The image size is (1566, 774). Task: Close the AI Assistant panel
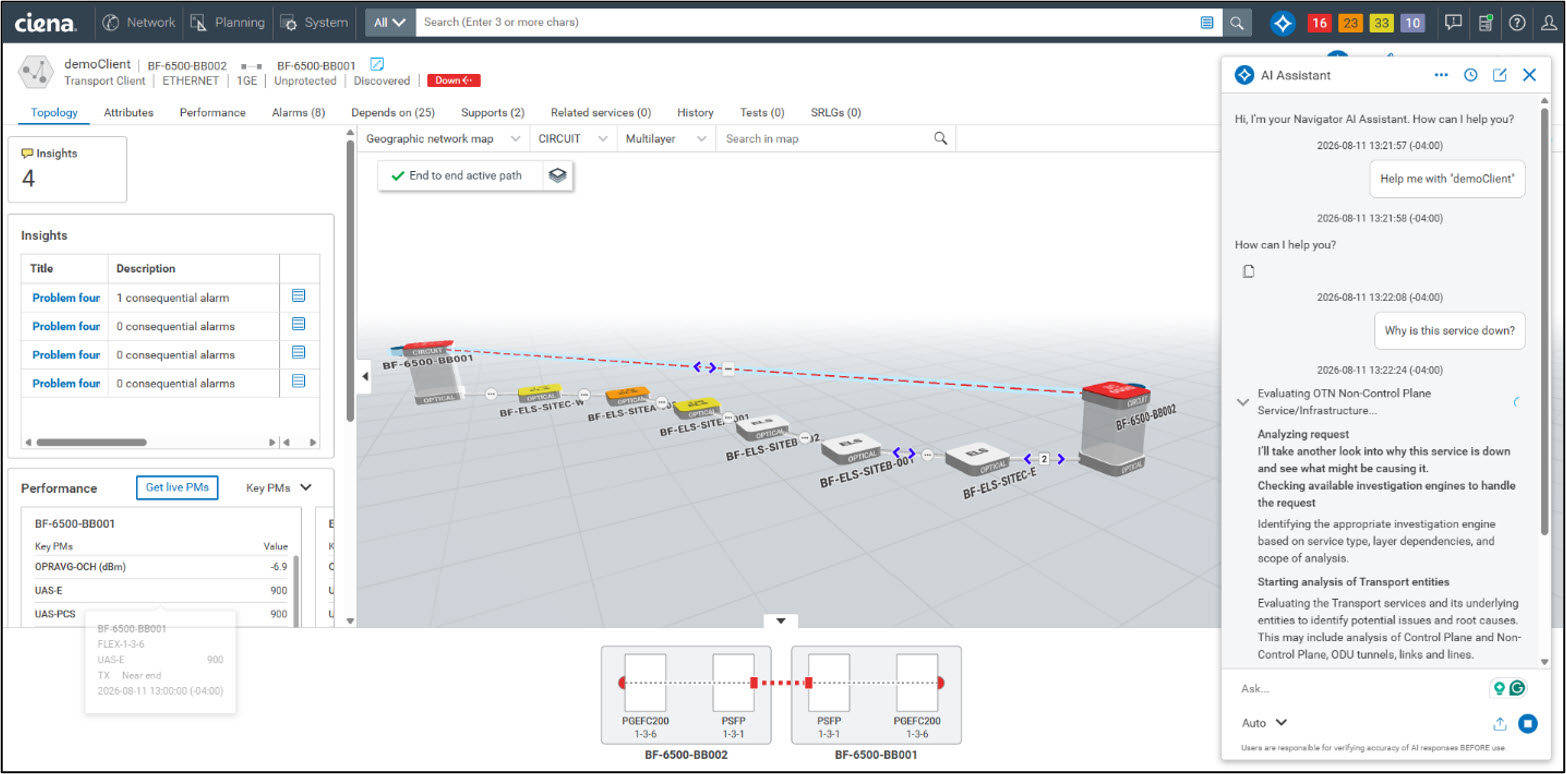click(1529, 75)
